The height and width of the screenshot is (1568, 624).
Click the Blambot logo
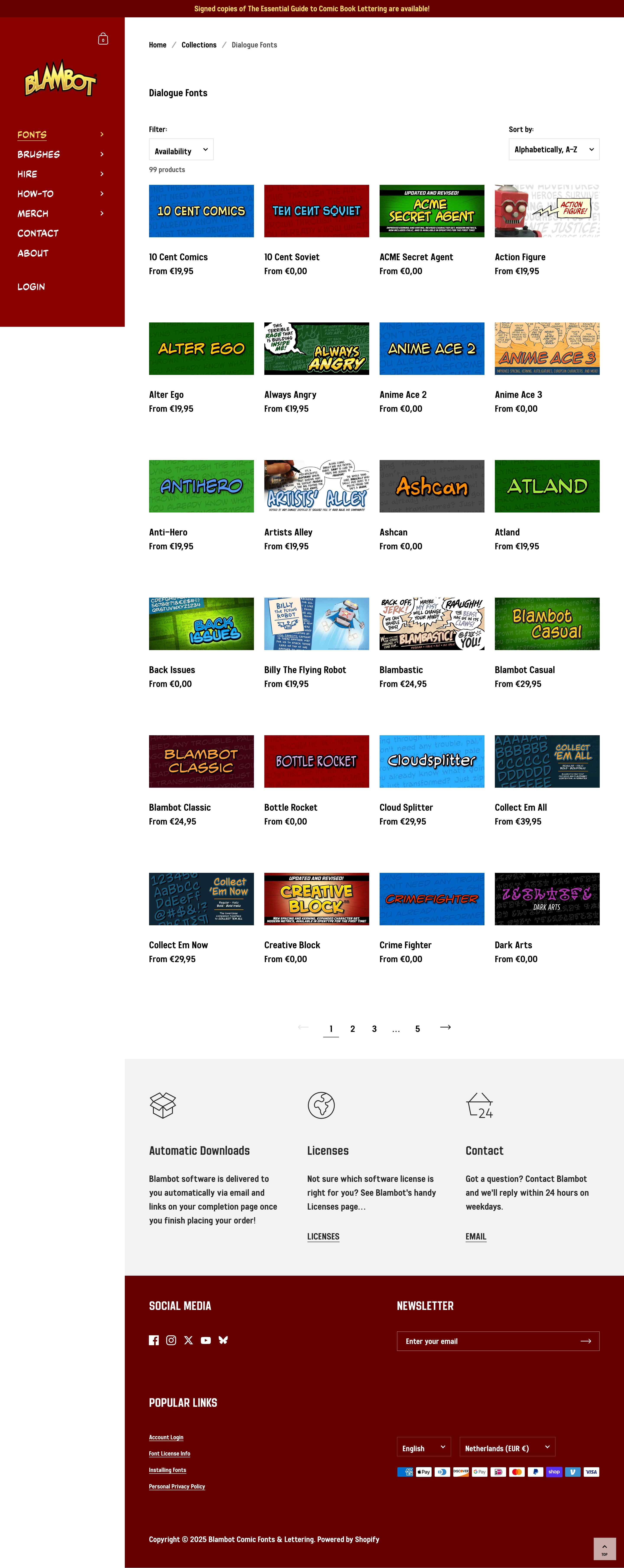60,78
